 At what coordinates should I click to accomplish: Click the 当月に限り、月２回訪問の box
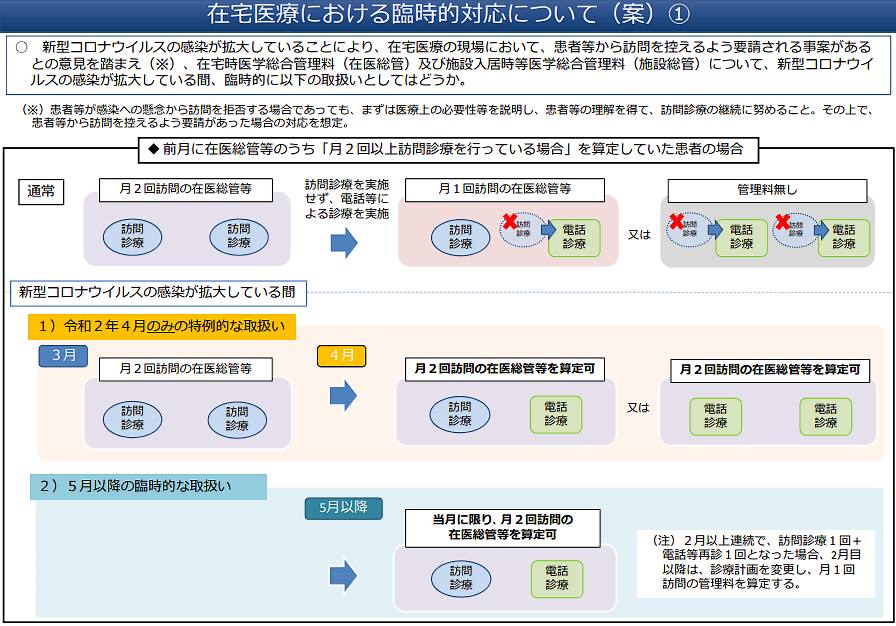[502, 528]
